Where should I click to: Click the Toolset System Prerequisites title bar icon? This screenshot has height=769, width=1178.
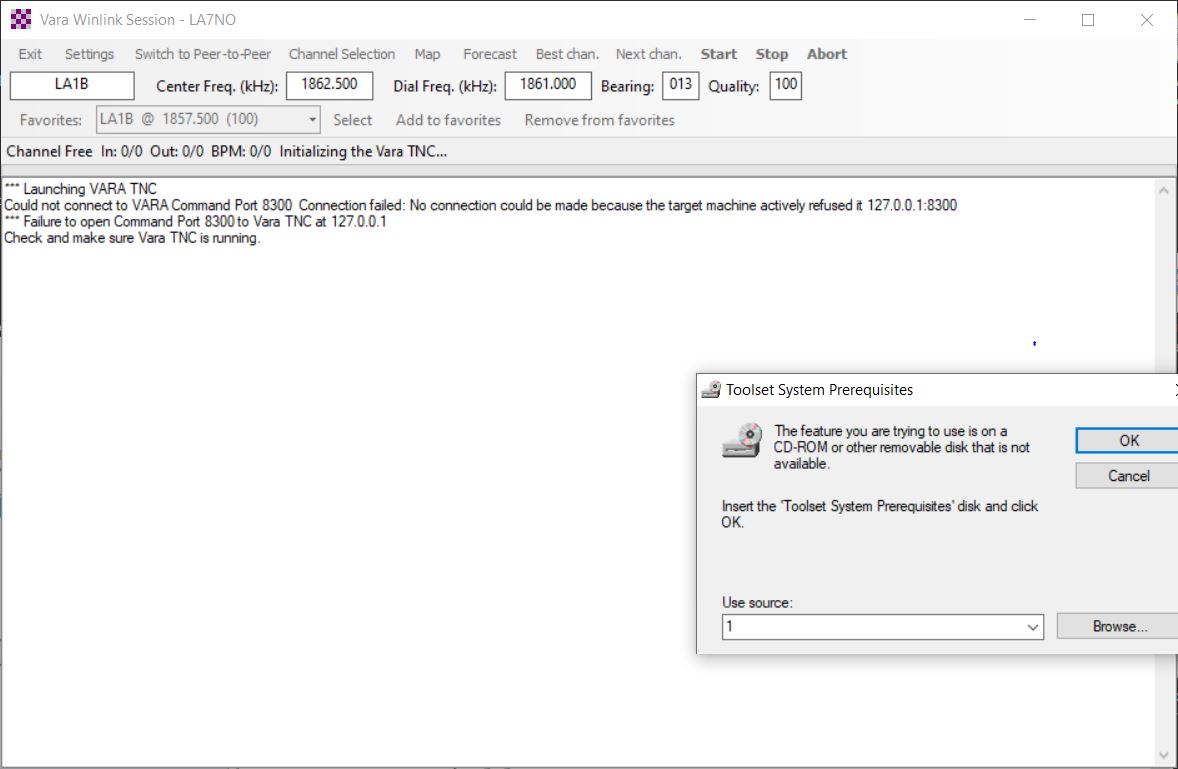(x=711, y=390)
